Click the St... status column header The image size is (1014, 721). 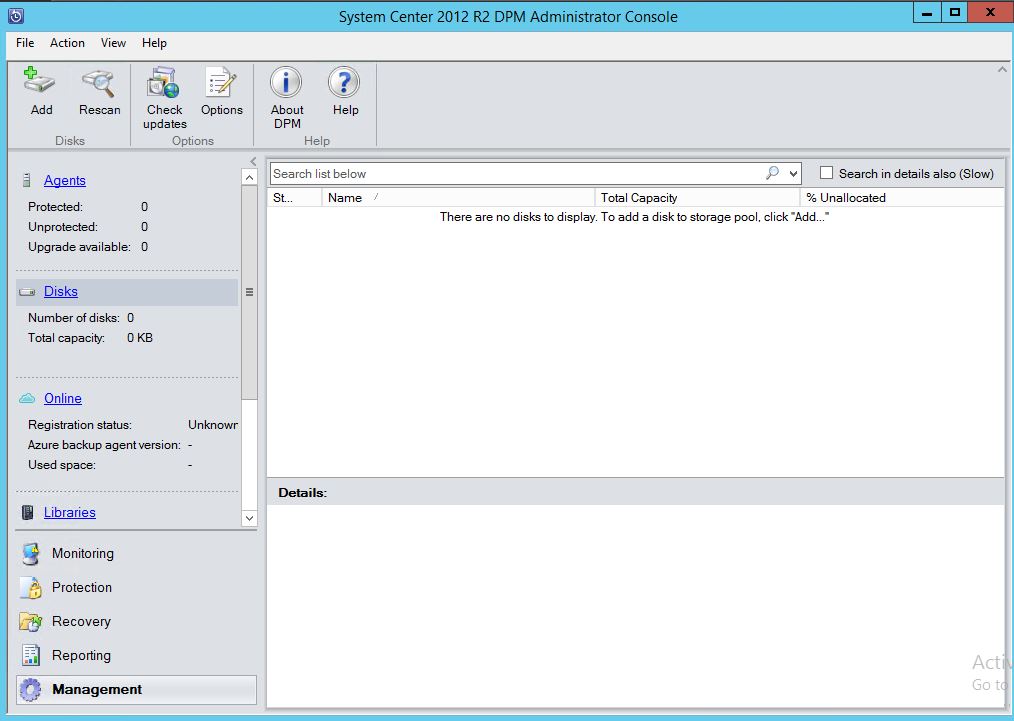click(294, 198)
